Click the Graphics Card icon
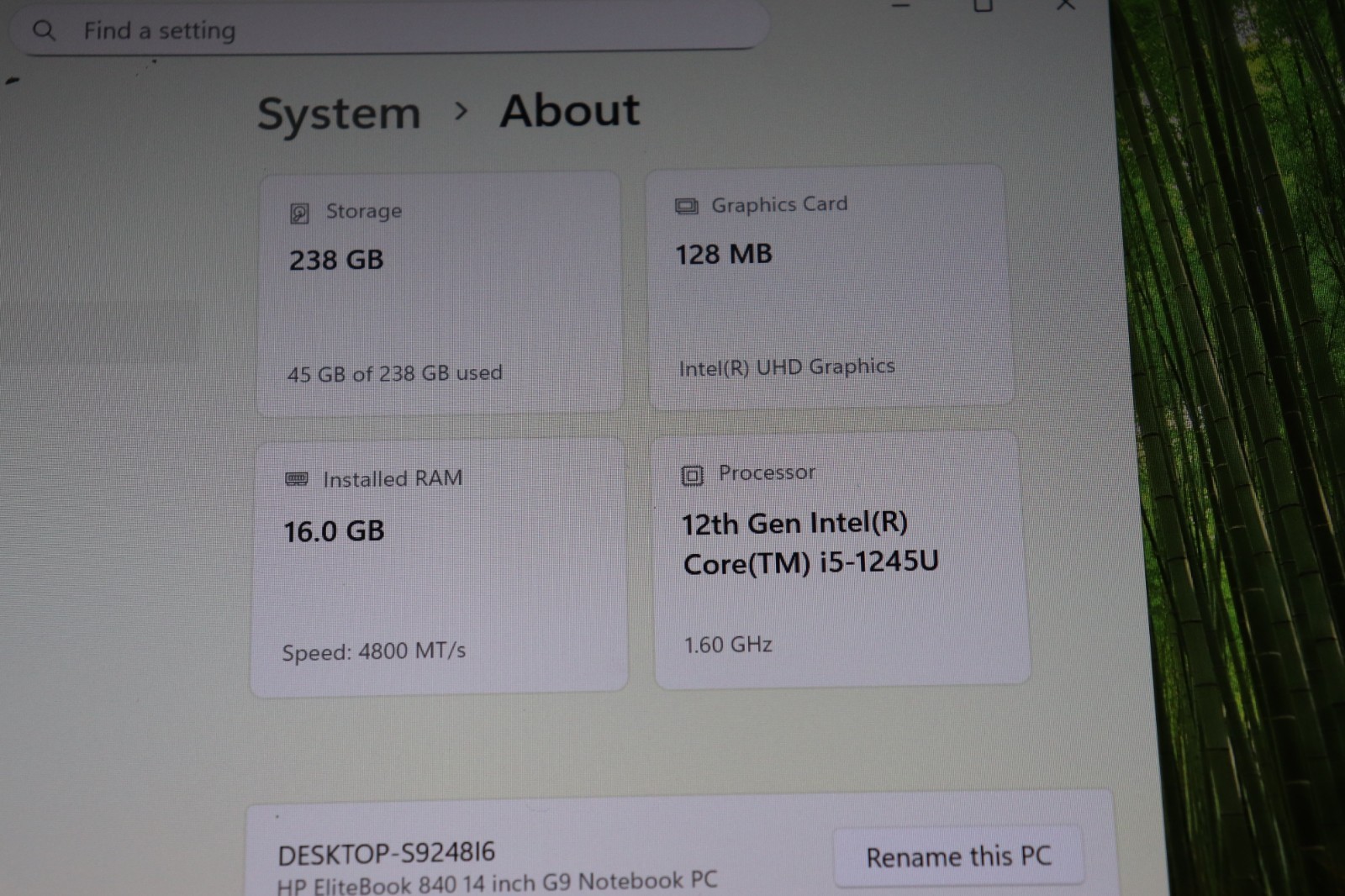The image size is (1345, 896). [x=687, y=207]
